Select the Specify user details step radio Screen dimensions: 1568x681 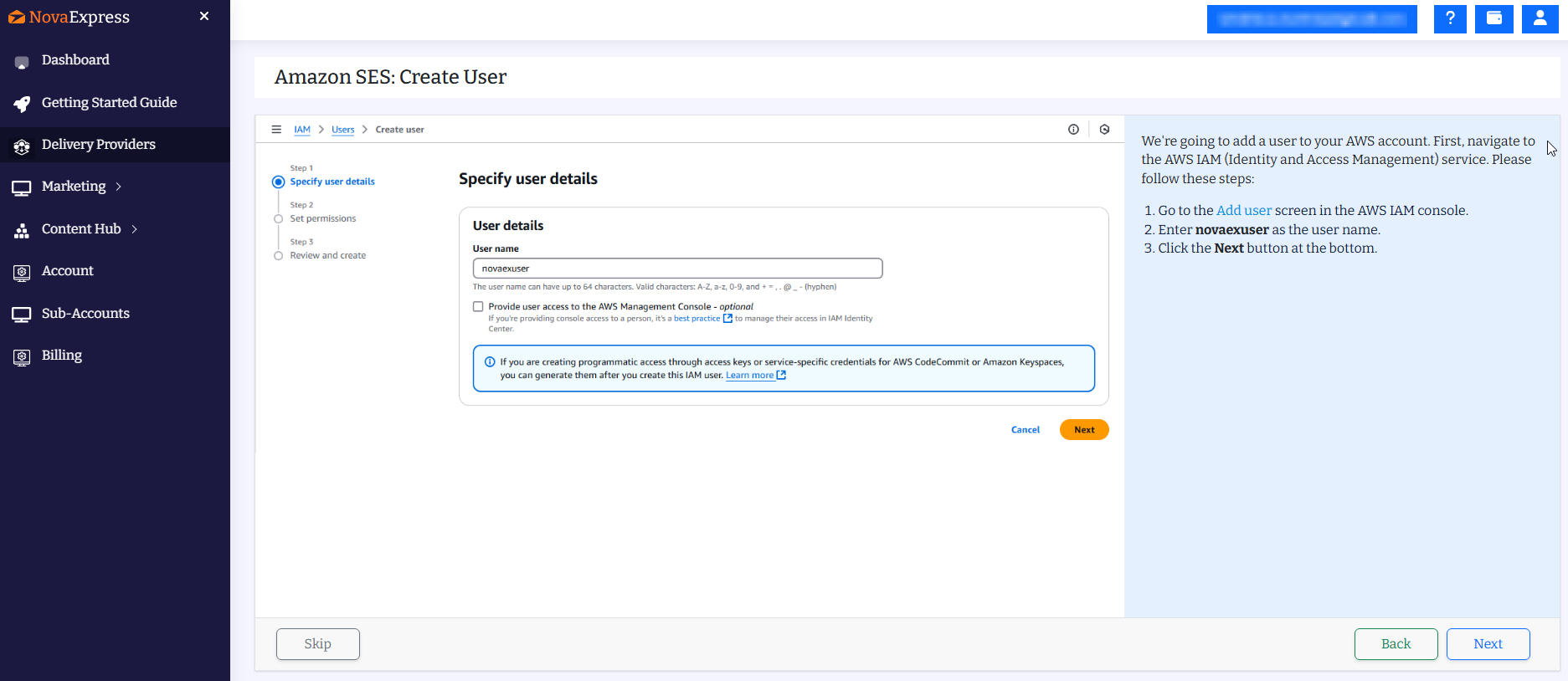(x=278, y=182)
